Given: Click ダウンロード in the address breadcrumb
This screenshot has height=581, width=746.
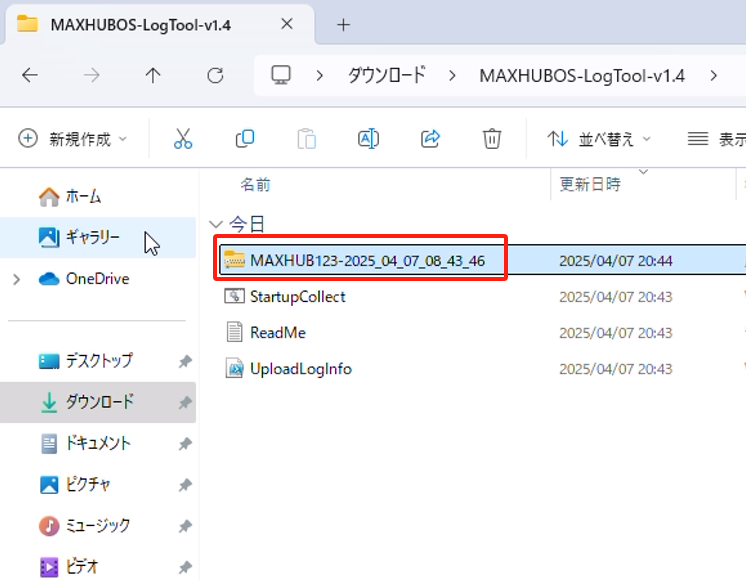Looking at the screenshot, I should [386, 75].
